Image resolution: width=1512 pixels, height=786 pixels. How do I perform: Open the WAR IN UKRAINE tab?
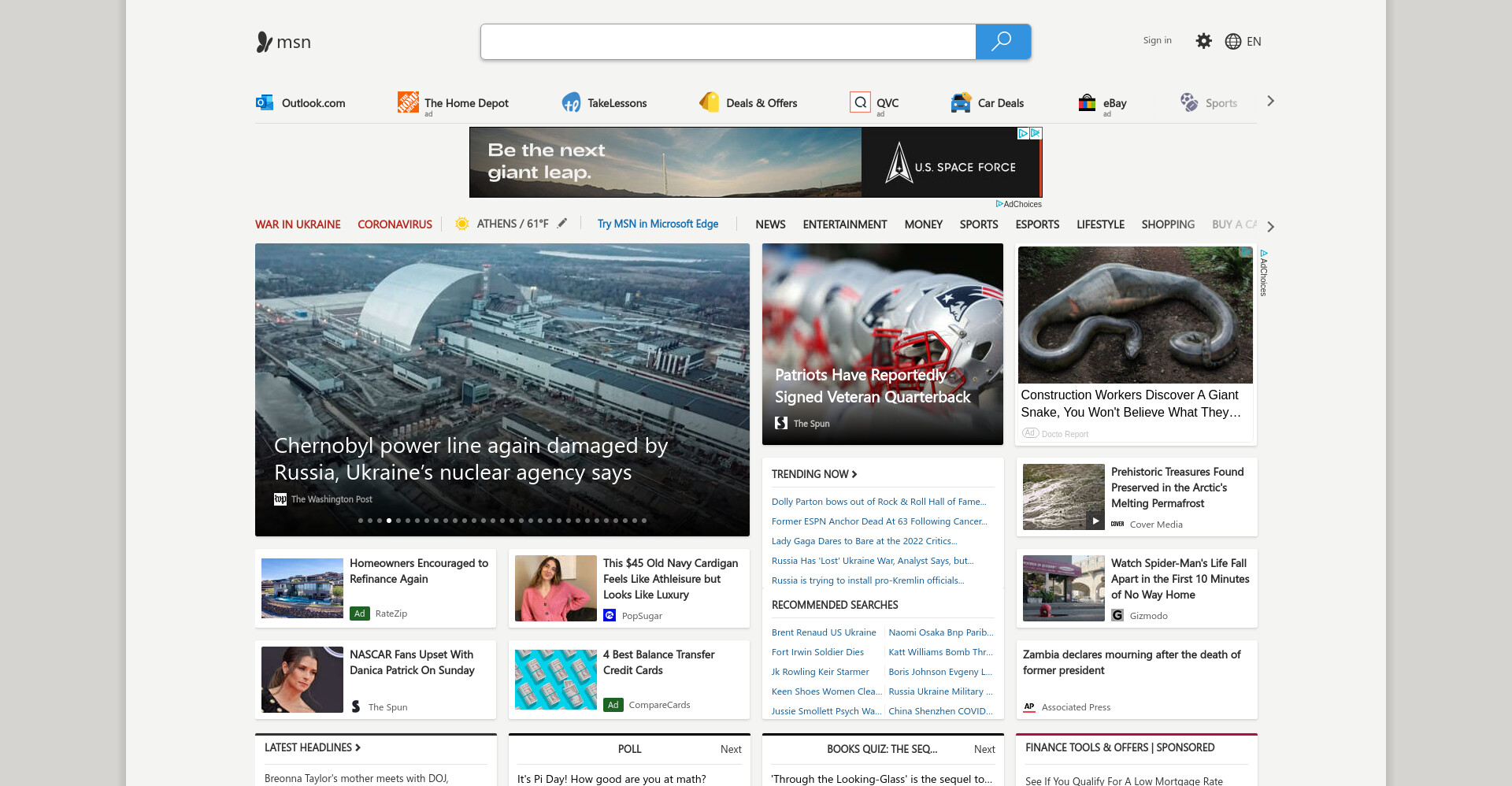point(298,224)
